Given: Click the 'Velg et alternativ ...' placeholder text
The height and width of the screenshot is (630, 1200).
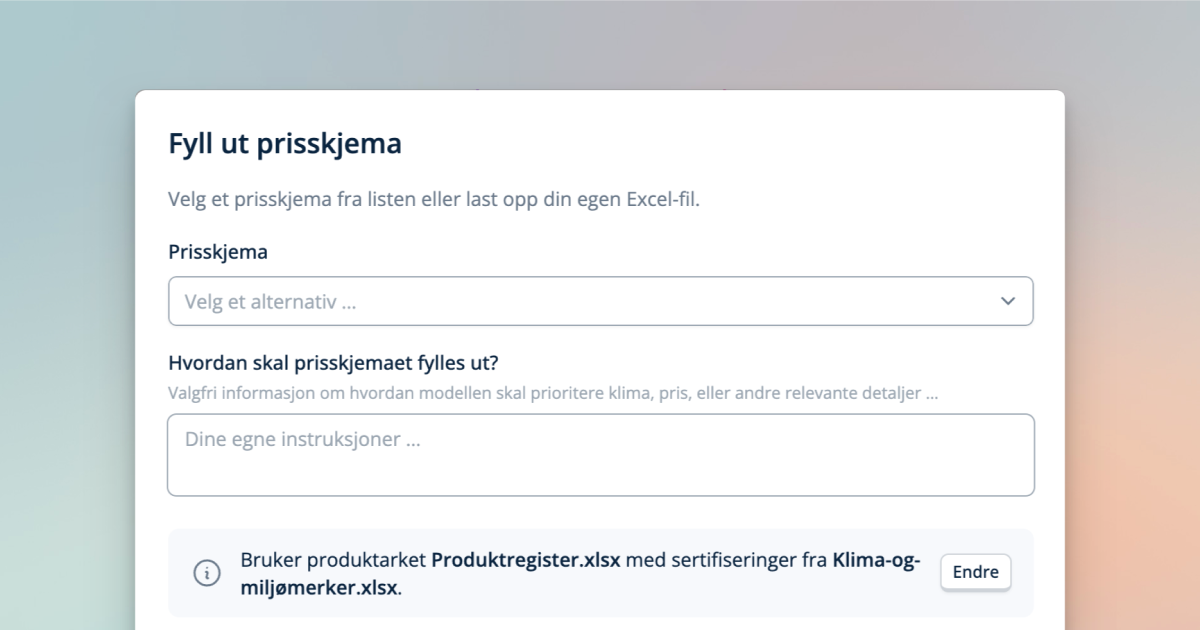Looking at the screenshot, I should point(270,302).
